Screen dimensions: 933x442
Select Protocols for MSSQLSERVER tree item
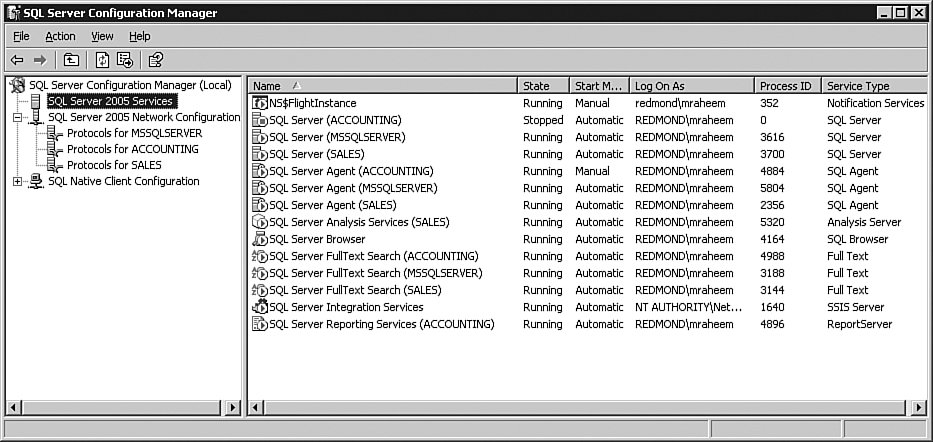(134, 133)
